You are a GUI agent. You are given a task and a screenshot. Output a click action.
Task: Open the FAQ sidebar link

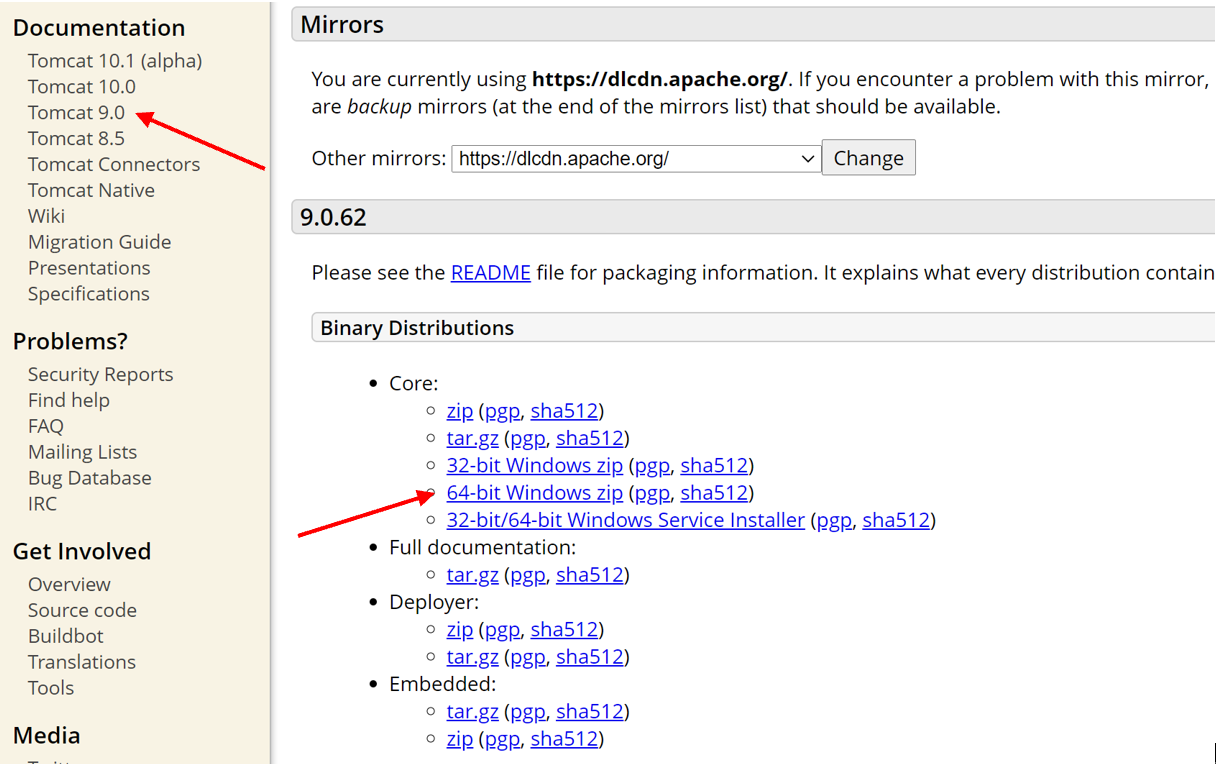[x=46, y=427]
